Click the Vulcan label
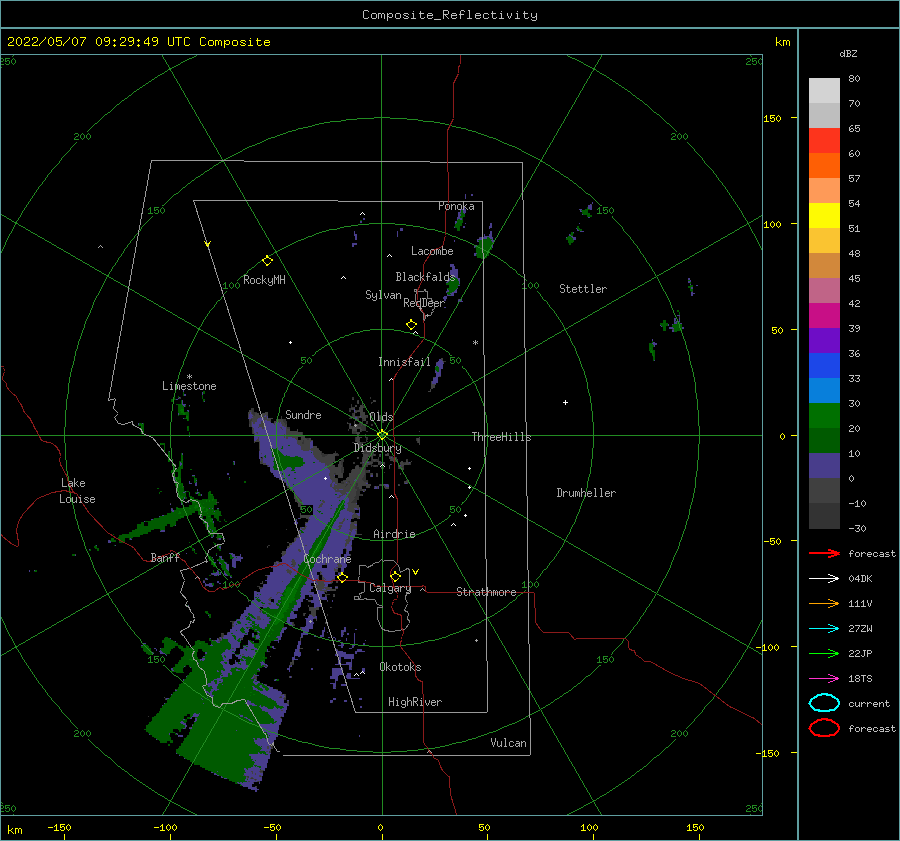 [x=509, y=743]
